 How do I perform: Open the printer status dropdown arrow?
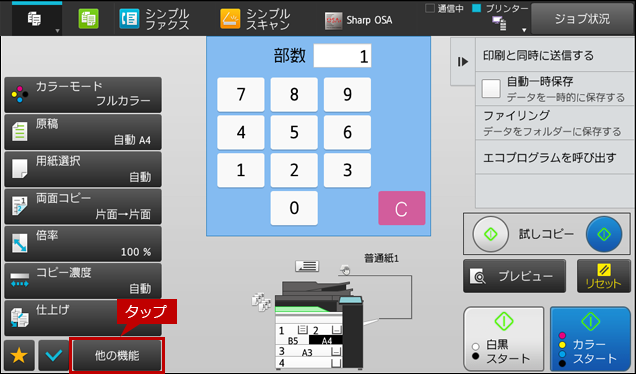(524, 30)
